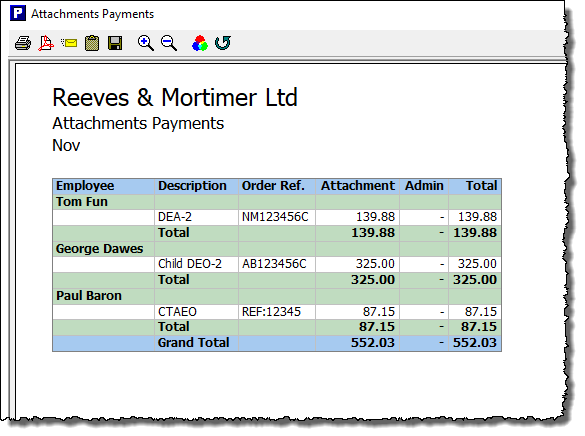Copy report to clipboard icon
585x436 pixels.
tap(92, 43)
